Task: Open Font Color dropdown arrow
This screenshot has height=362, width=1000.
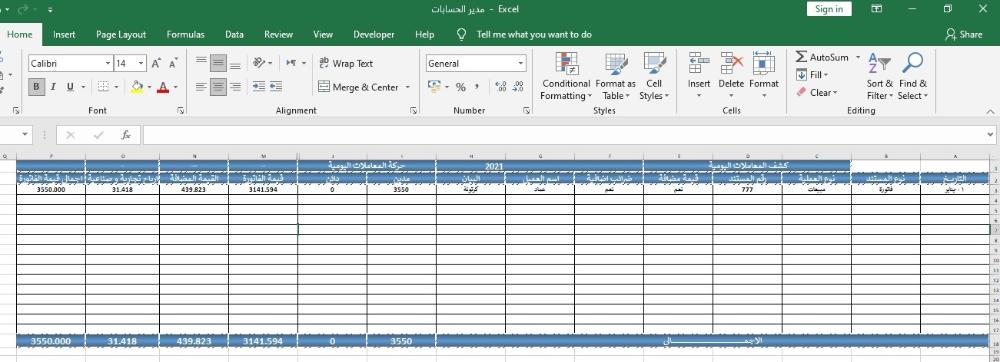Action: tap(175, 87)
